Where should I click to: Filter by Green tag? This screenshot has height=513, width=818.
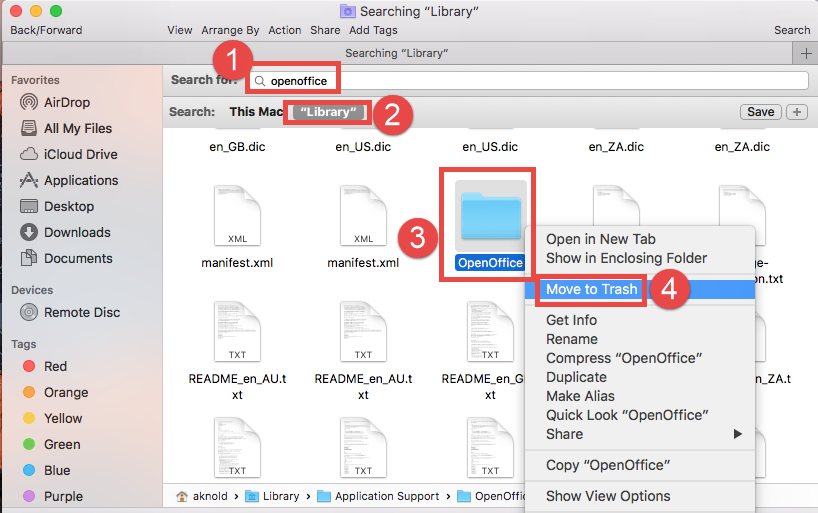pos(52,445)
